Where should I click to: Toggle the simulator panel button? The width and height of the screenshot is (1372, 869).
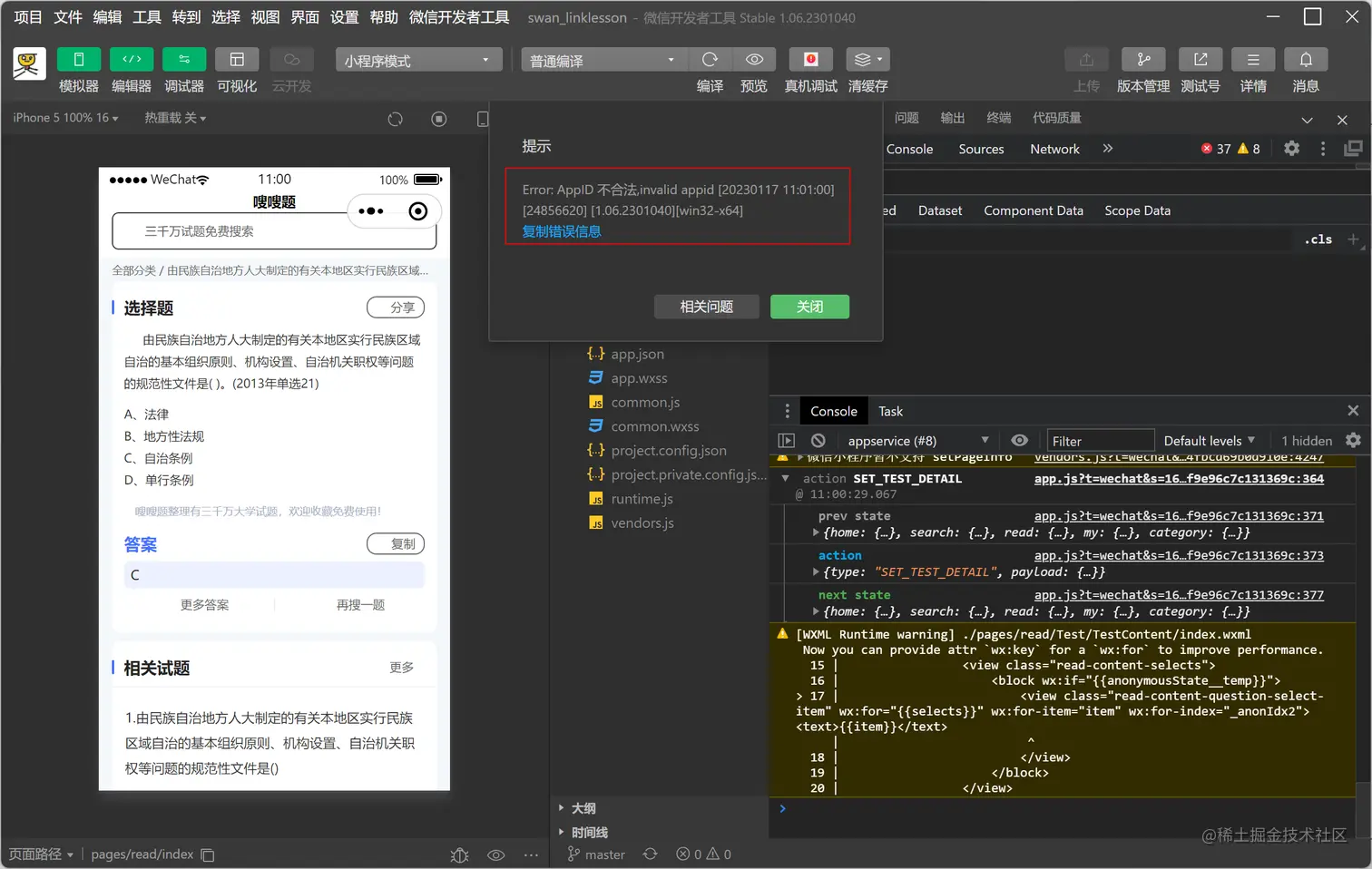tap(79, 59)
